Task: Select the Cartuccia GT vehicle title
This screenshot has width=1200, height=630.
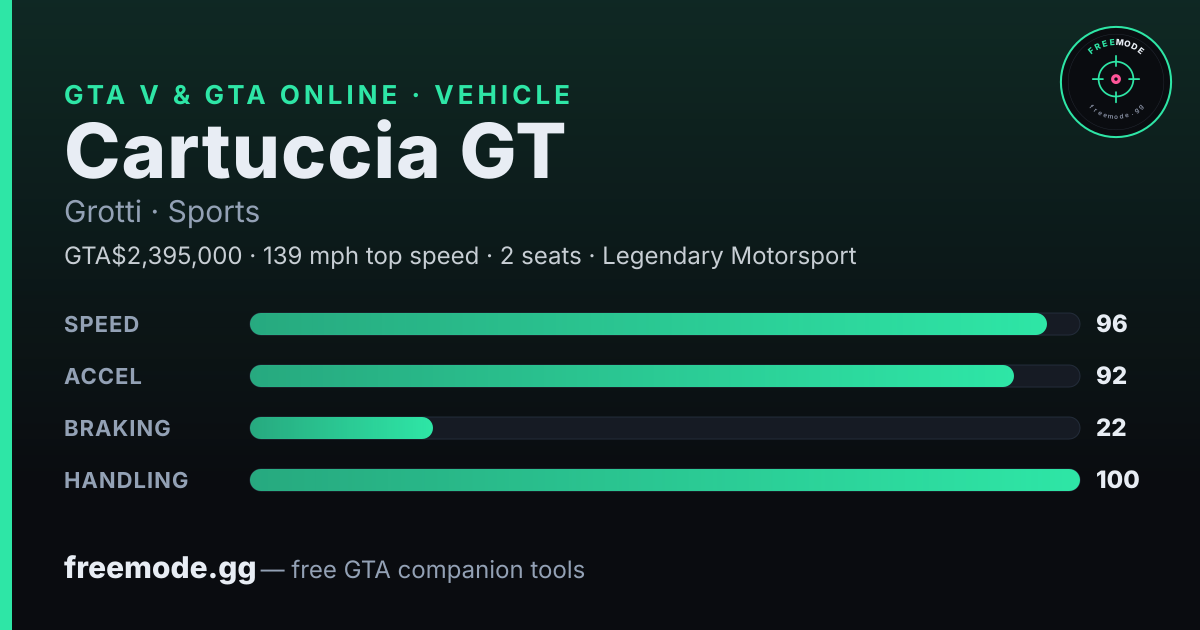Action: point(315,151)
